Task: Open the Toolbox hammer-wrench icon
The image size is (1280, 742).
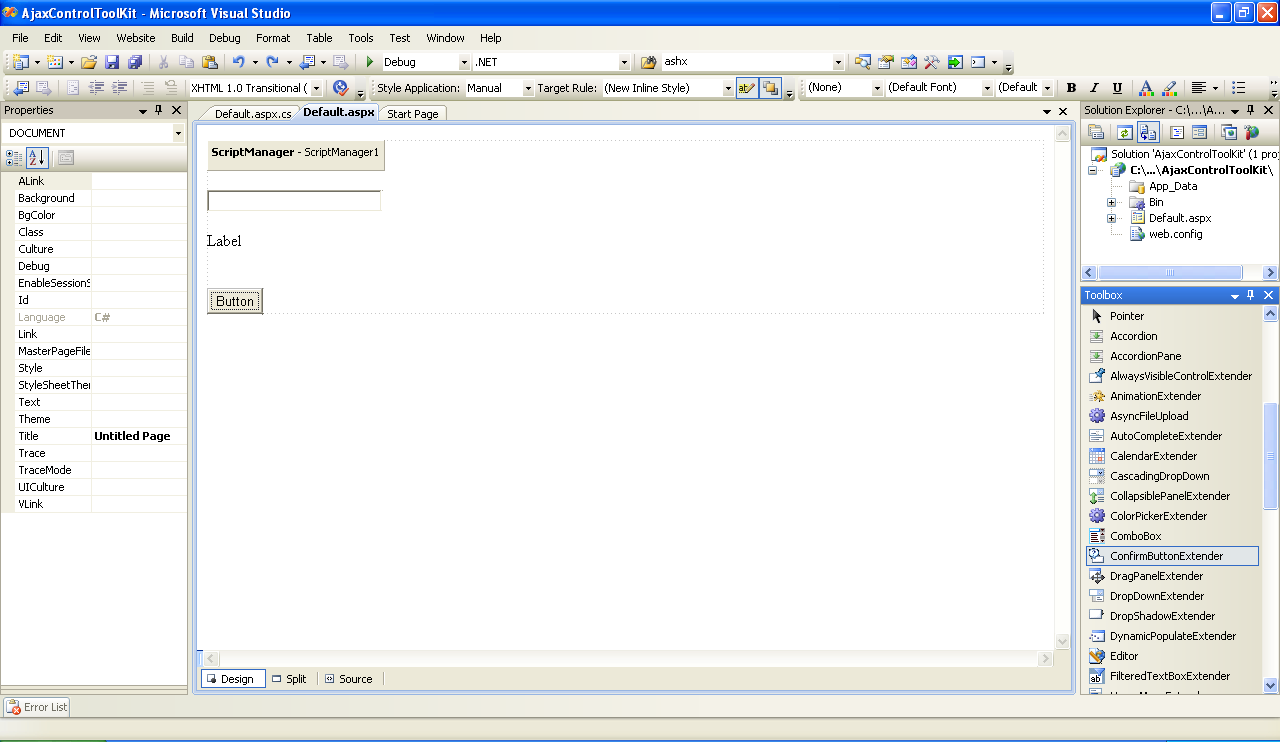Action: (x=931, y=62)
